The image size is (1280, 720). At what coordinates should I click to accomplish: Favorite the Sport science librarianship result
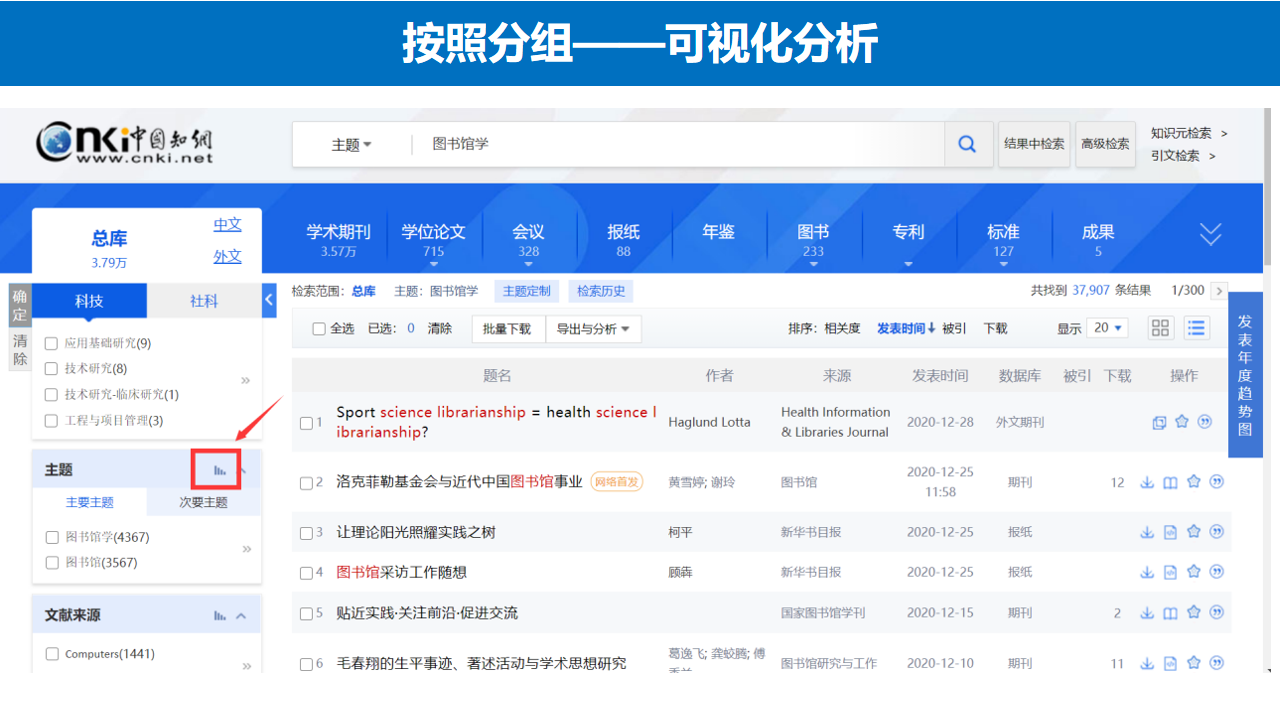pyautogui.click(x=1182, y=422)
